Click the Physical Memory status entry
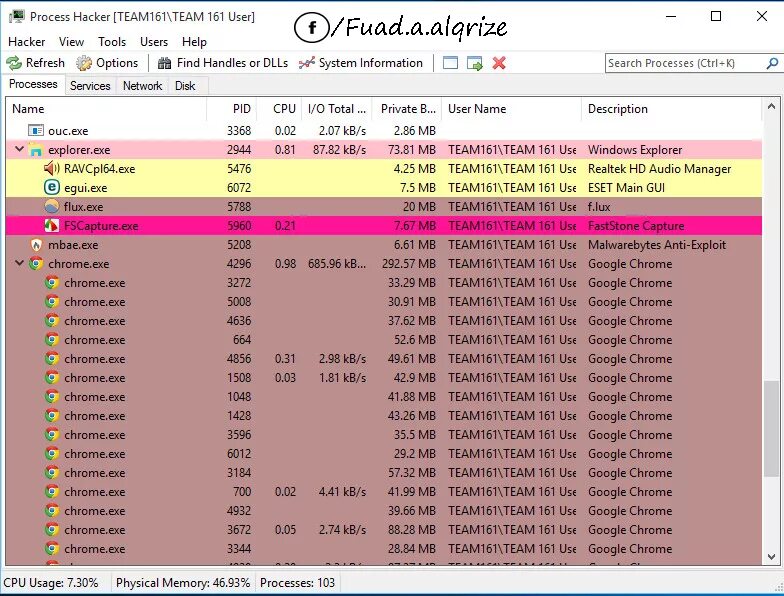Screen dimensions: 784x596 (x=182, y=583)
